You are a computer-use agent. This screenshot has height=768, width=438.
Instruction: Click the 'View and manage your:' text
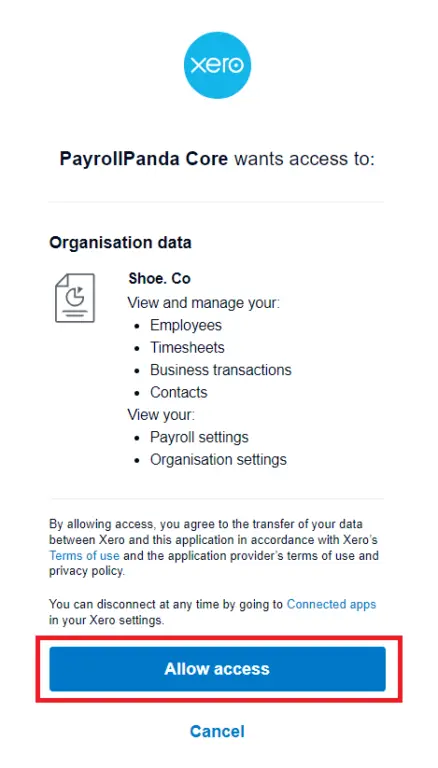pyautogui.click(x=203, y=303)
